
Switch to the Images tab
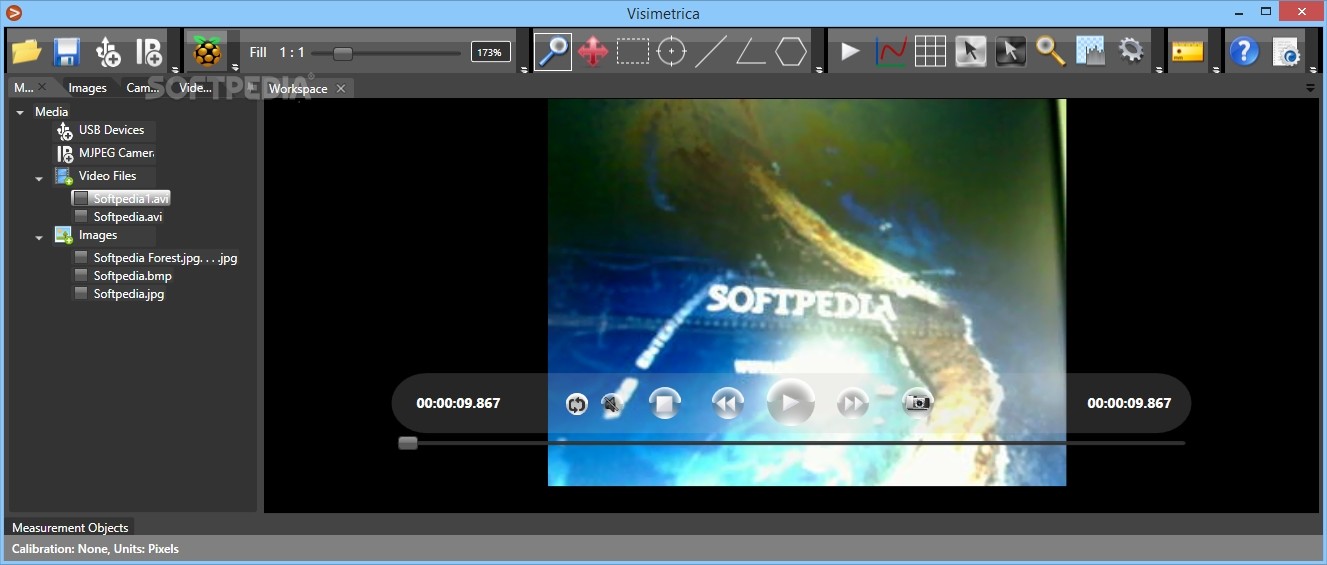tap(87, 88)
